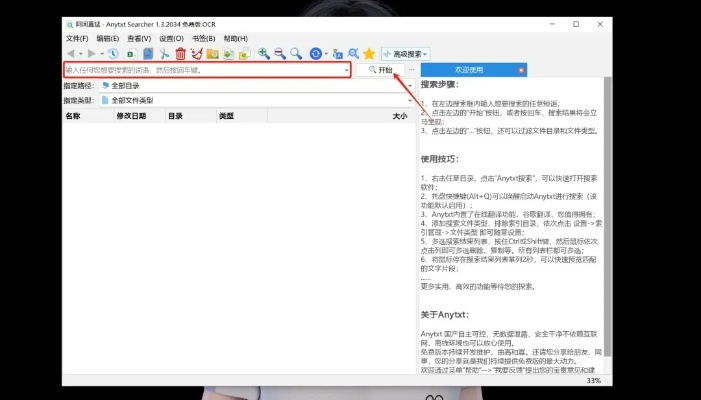Click the blue refresh circle icon
Image resolution: width=701 pixels, height=400 pixels.
315,53
